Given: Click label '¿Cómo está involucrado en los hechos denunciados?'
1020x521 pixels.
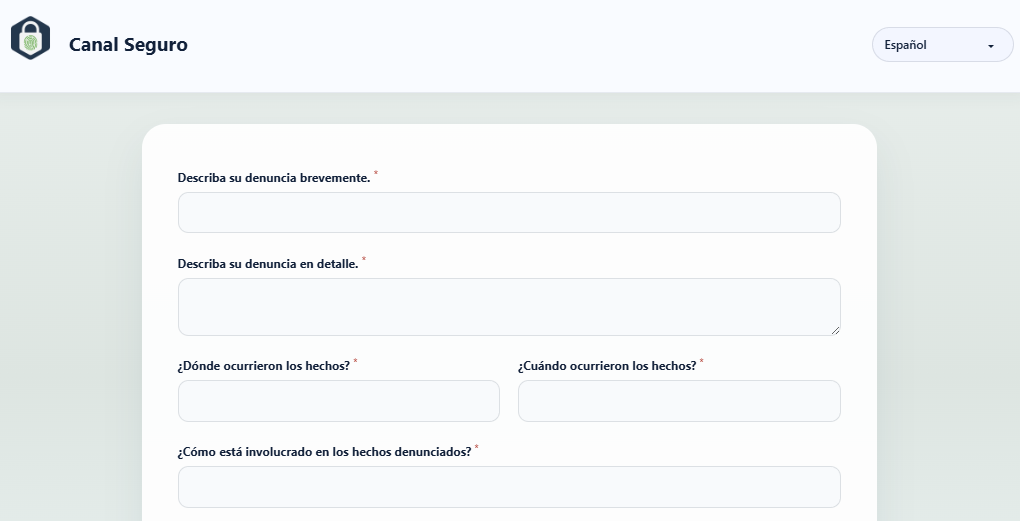Looking at the screenshot, I should pyautogui.click(x=324, y=451).
